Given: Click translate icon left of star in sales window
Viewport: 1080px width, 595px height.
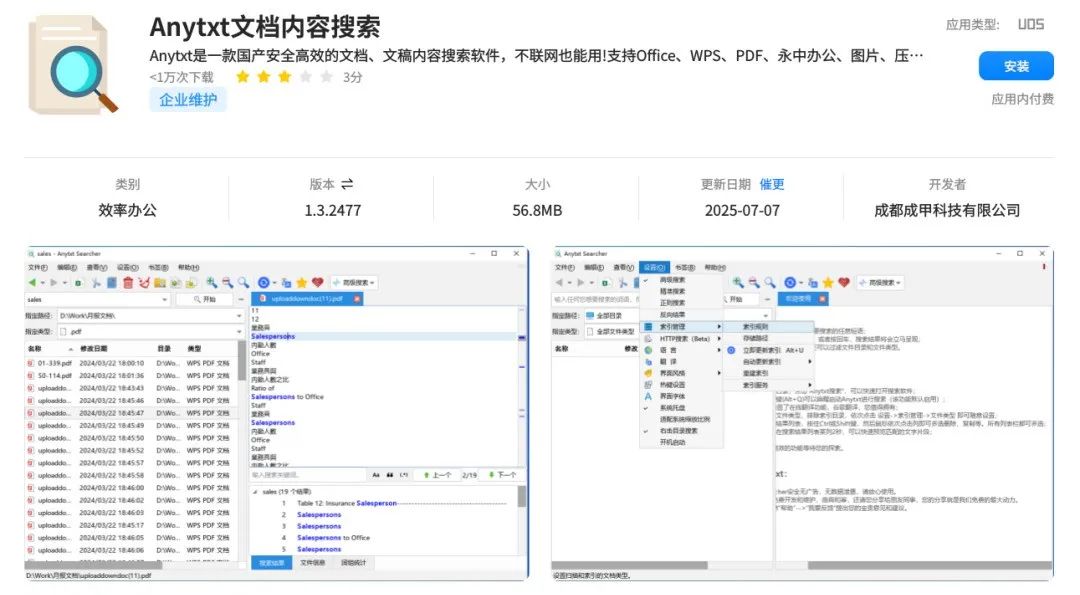Looking at the screenshot, I should tap(286, 282).
